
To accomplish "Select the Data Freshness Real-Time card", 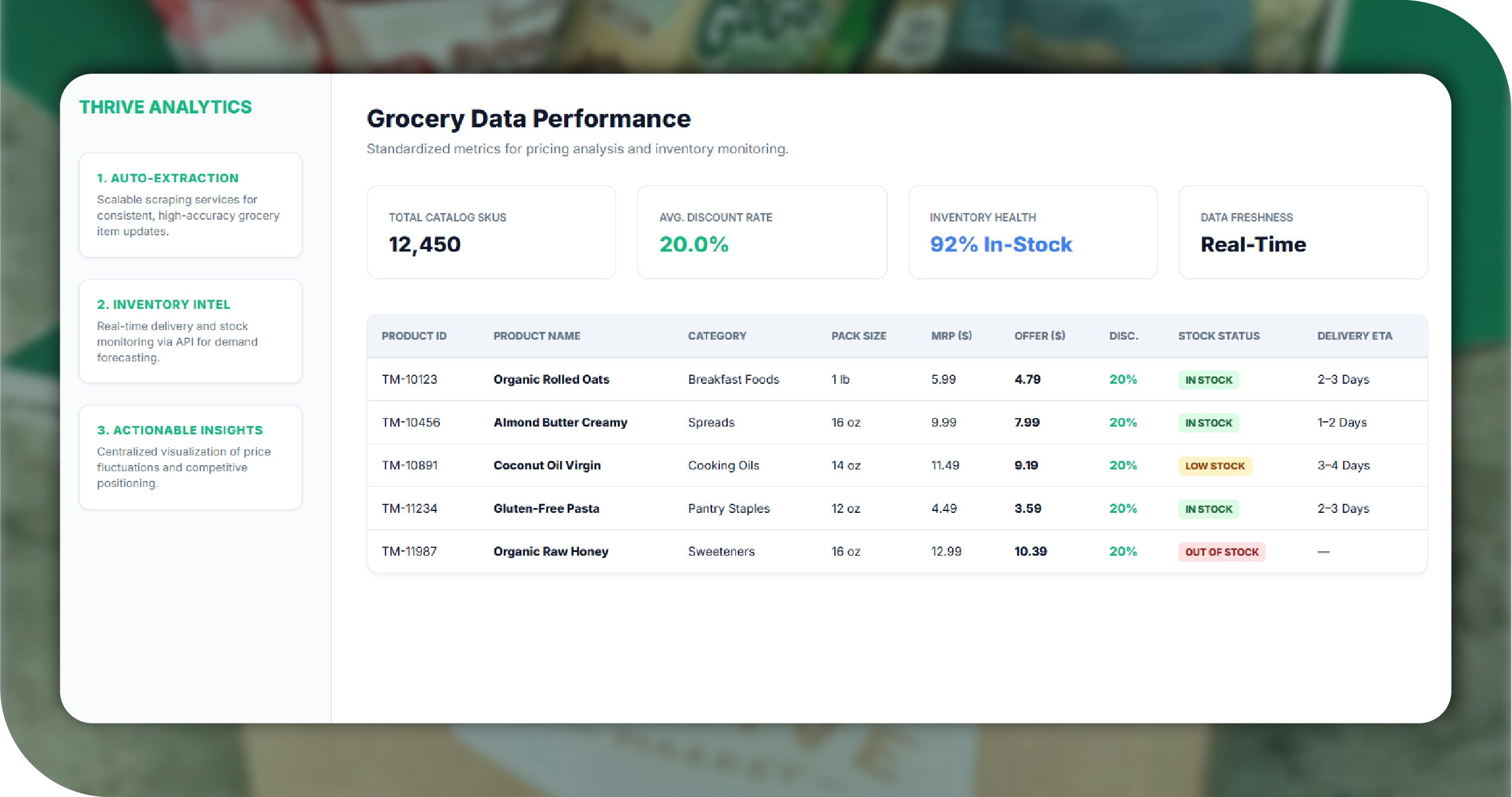I will (x=1303, y=232).
